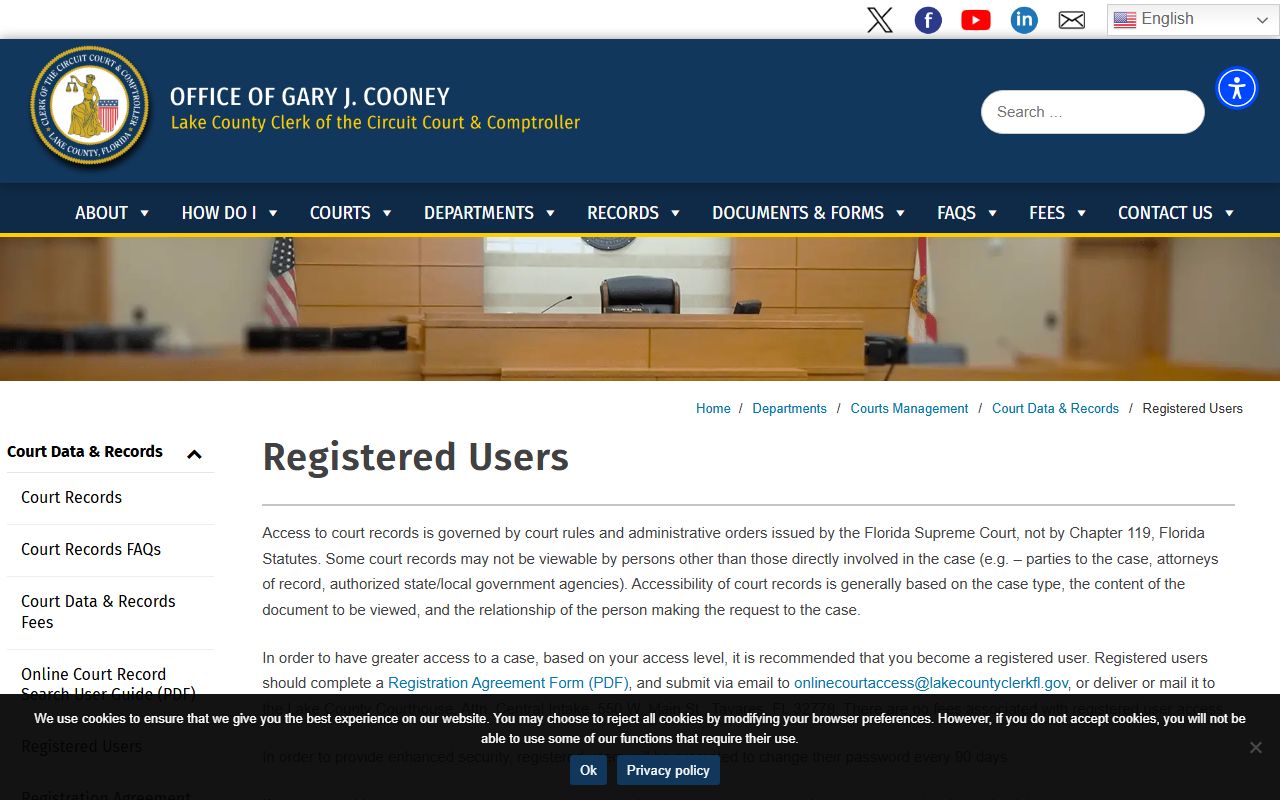This screenshot has height=800, width=1280.
Task: Click the courtroom banner image
Action: (x=640, y=309)
